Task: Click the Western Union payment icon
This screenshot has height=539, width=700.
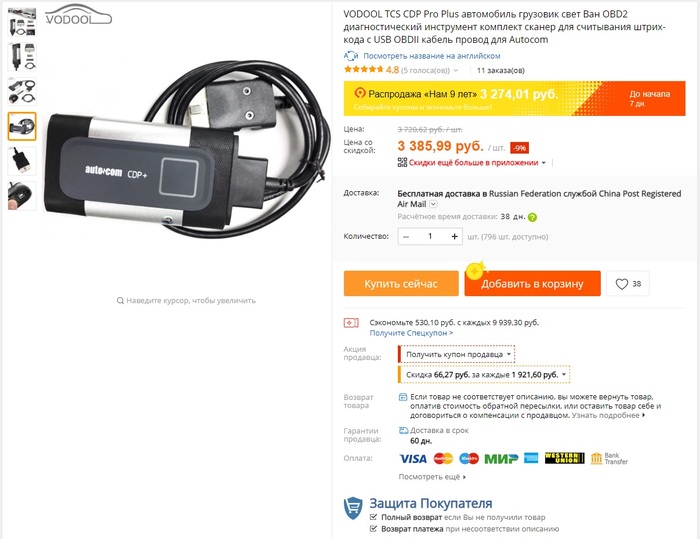Action: coord(564,458)
